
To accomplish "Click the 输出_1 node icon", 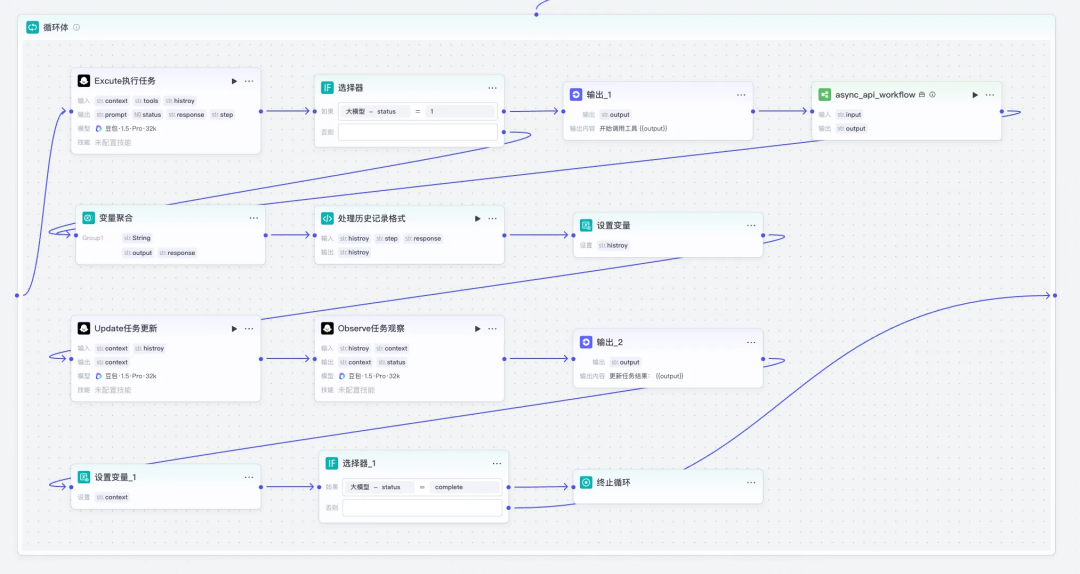I will click(x=576, y=94).
